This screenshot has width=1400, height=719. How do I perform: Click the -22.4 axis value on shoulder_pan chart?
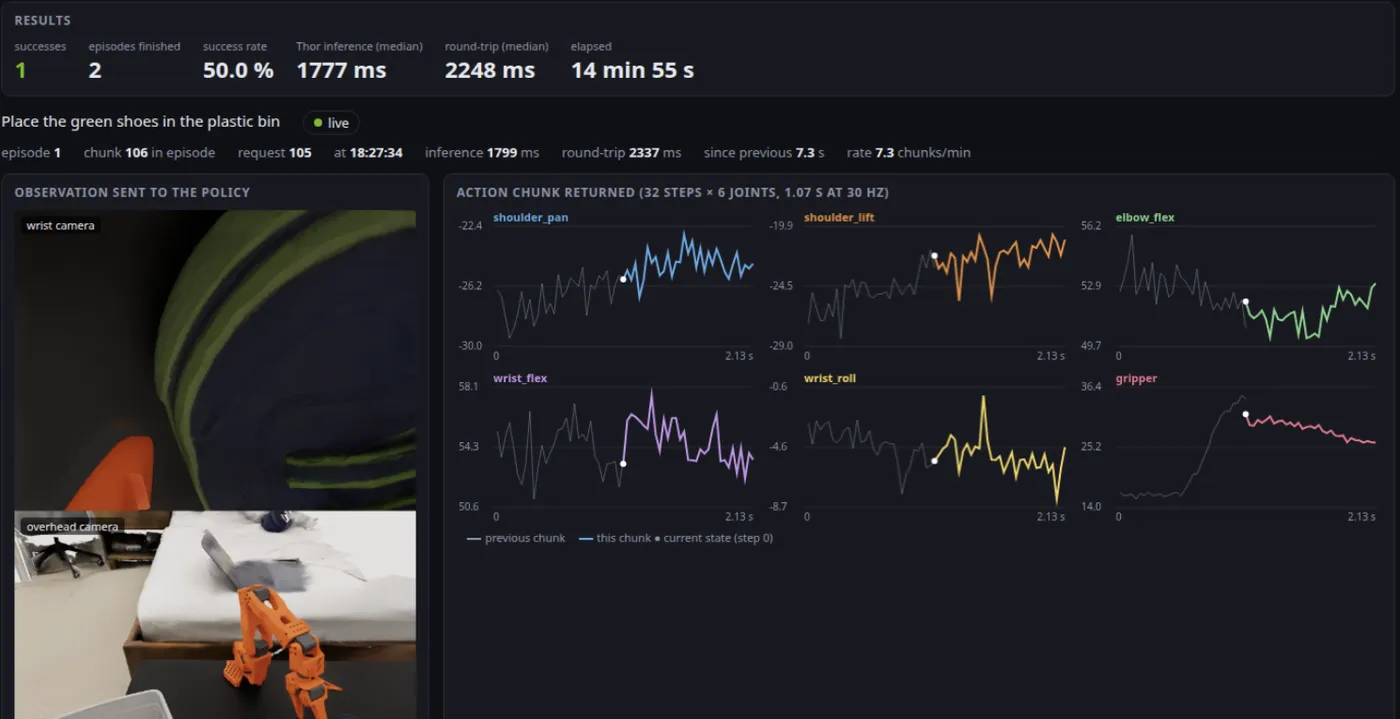point(470,226)
